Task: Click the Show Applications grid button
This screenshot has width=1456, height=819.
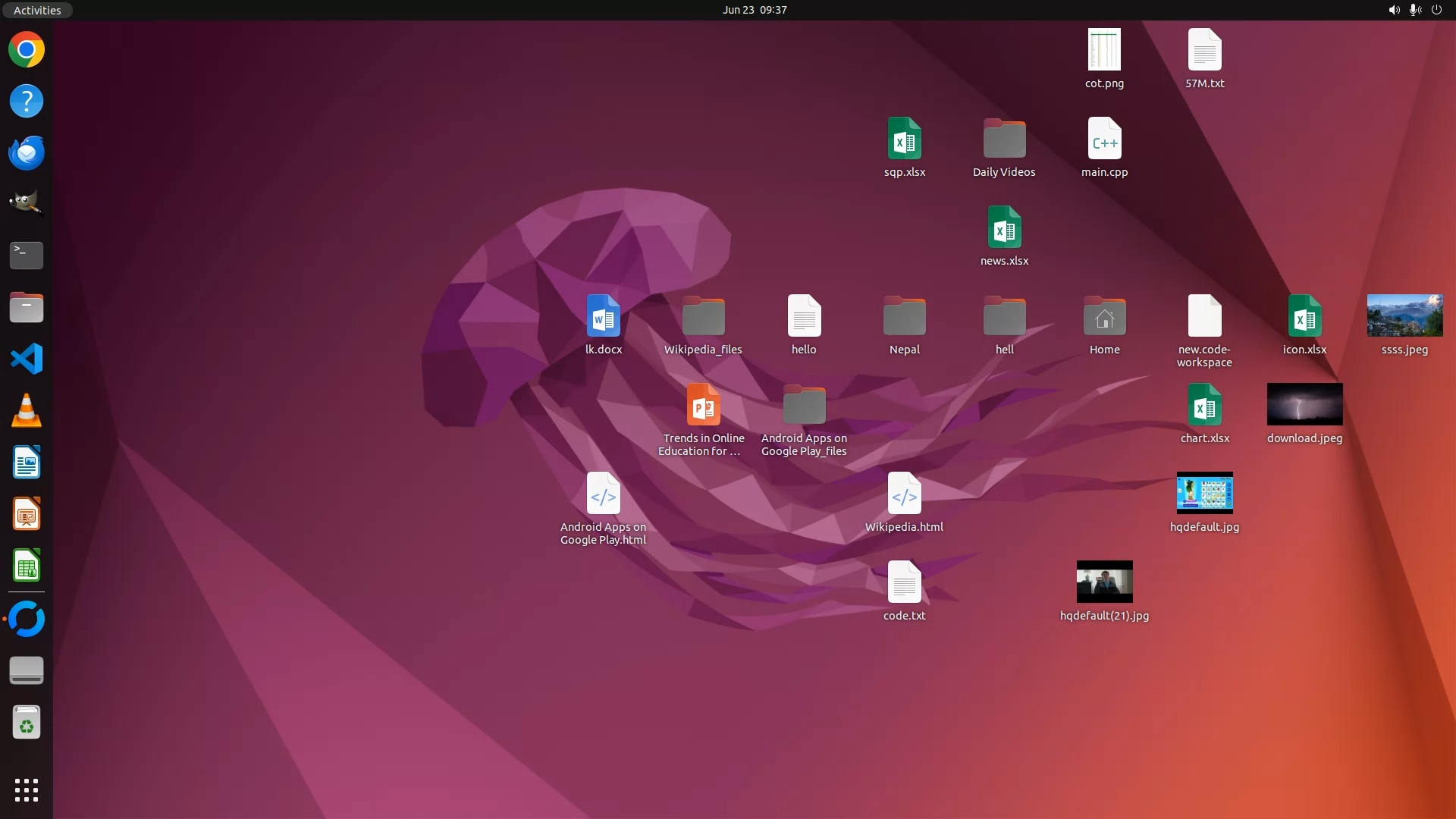Action: (27, 789)
